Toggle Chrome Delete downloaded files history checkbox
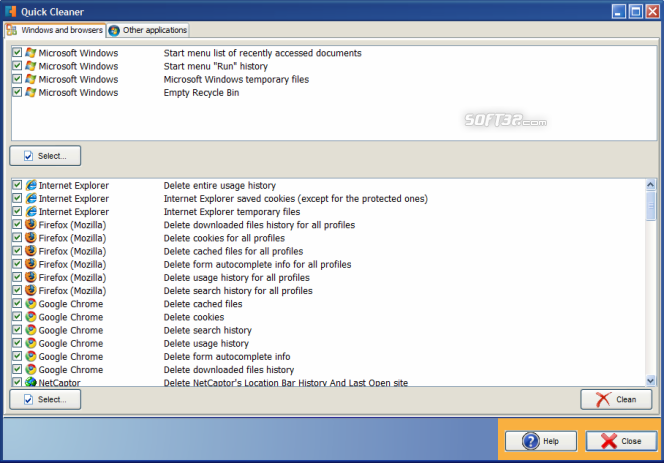This screenshot has height=463, width=664. coord(17,369)
